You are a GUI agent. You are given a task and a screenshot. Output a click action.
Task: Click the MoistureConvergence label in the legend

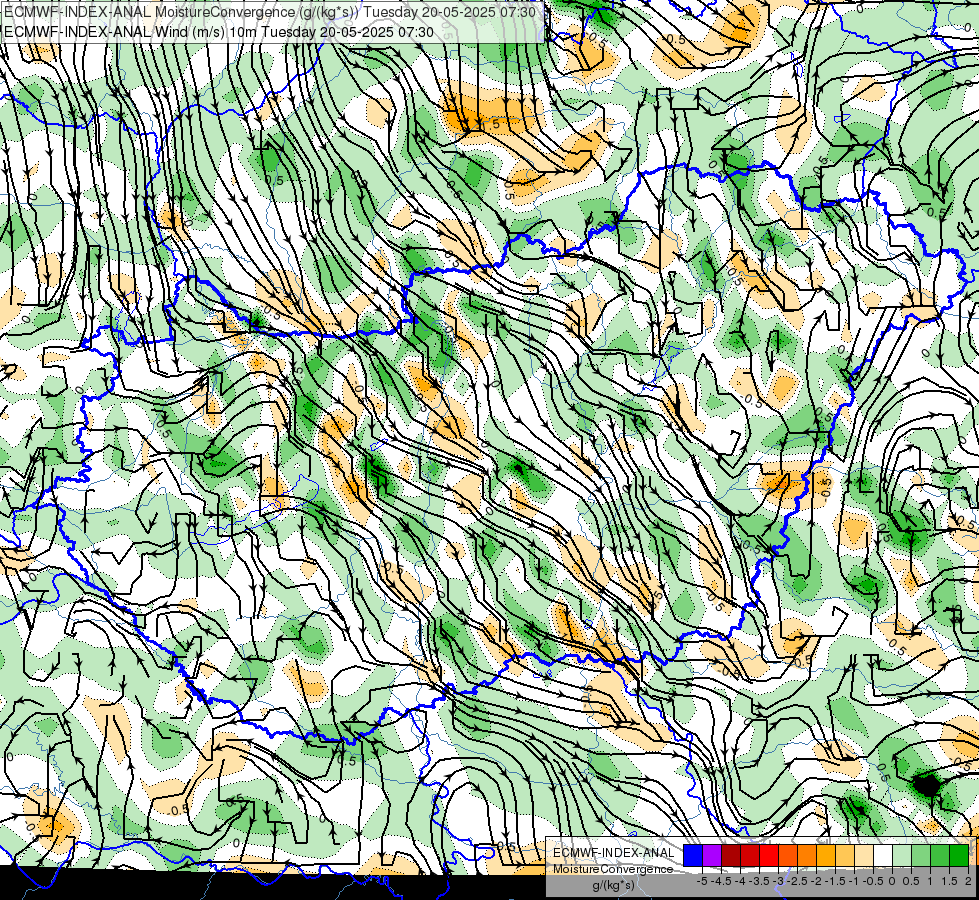pyautogui.click(x=613, y=869)
